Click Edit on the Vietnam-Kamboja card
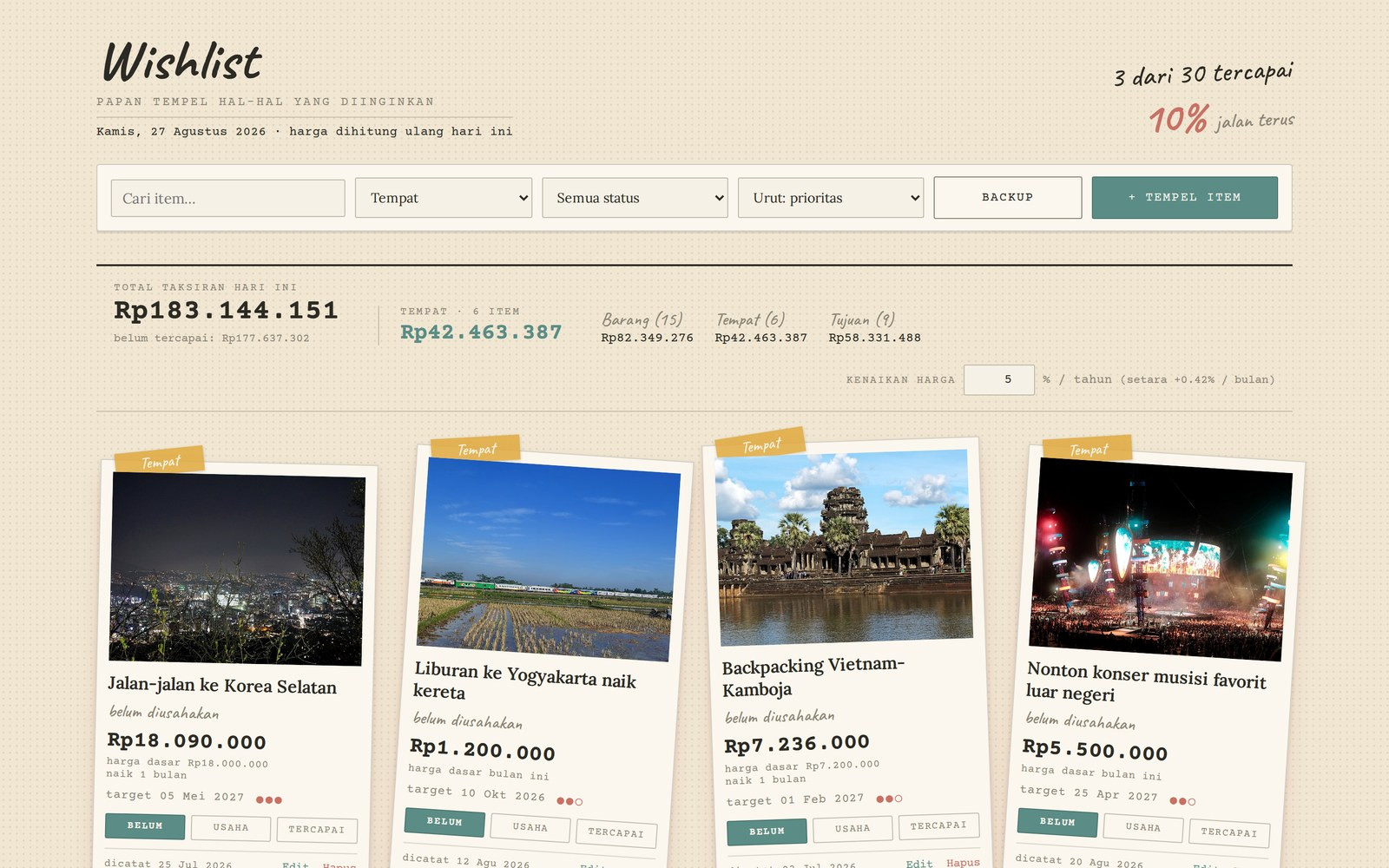This screenshot has width=1389, height=868. point(919,863)
